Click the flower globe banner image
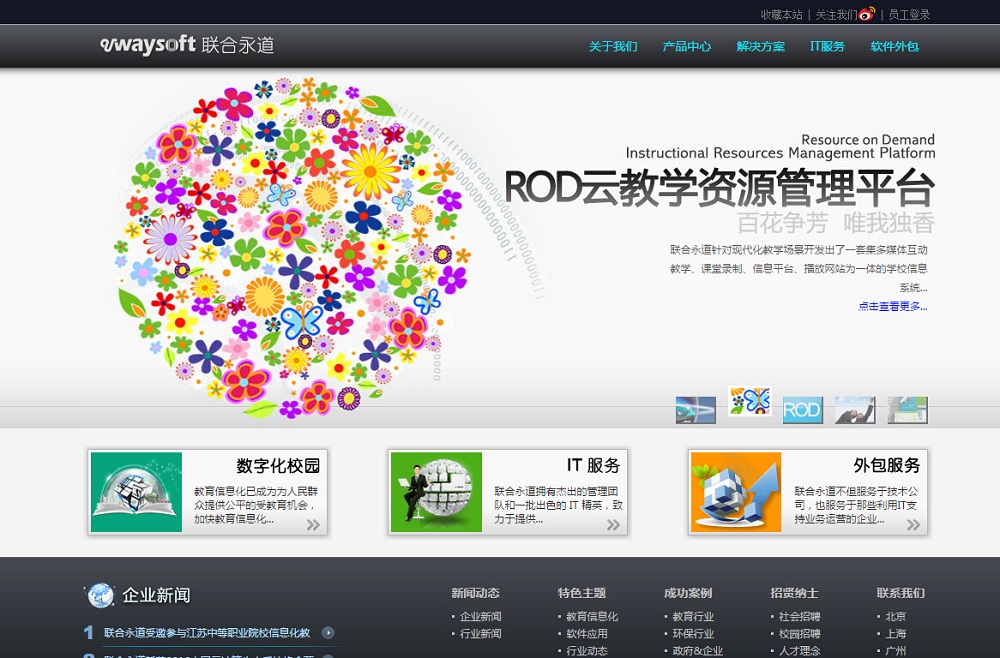The height and width of the screenshot is (658, 1000). pyautogui.click(x=292, y=247)
